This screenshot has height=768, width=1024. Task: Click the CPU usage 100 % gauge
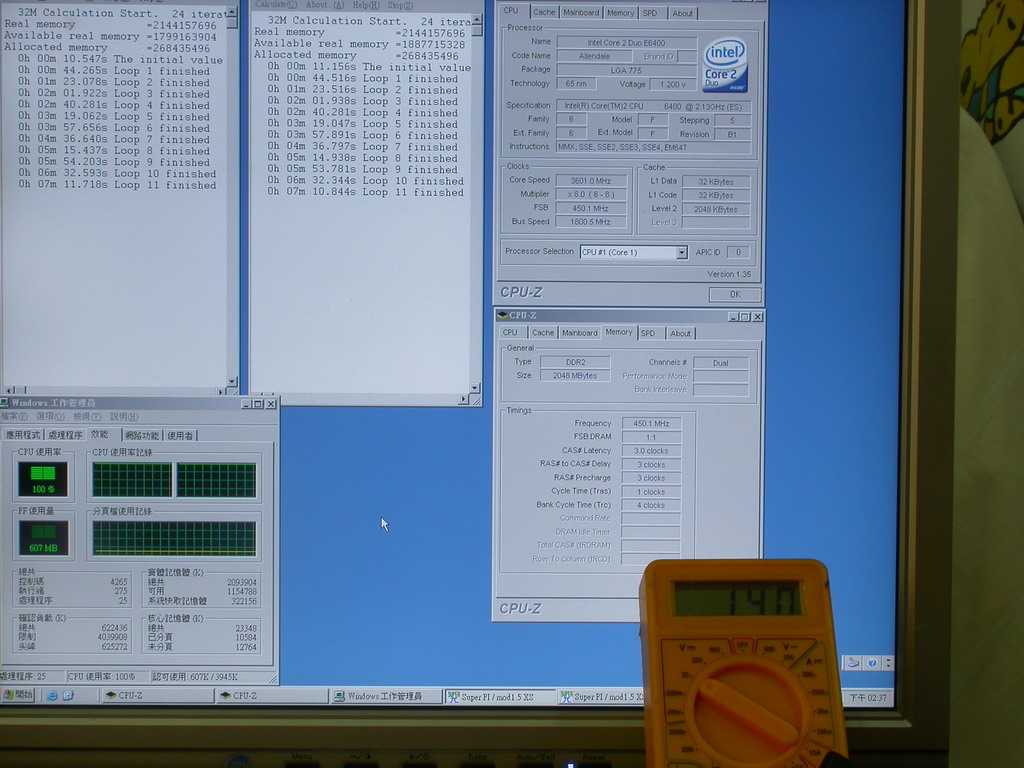43,479
